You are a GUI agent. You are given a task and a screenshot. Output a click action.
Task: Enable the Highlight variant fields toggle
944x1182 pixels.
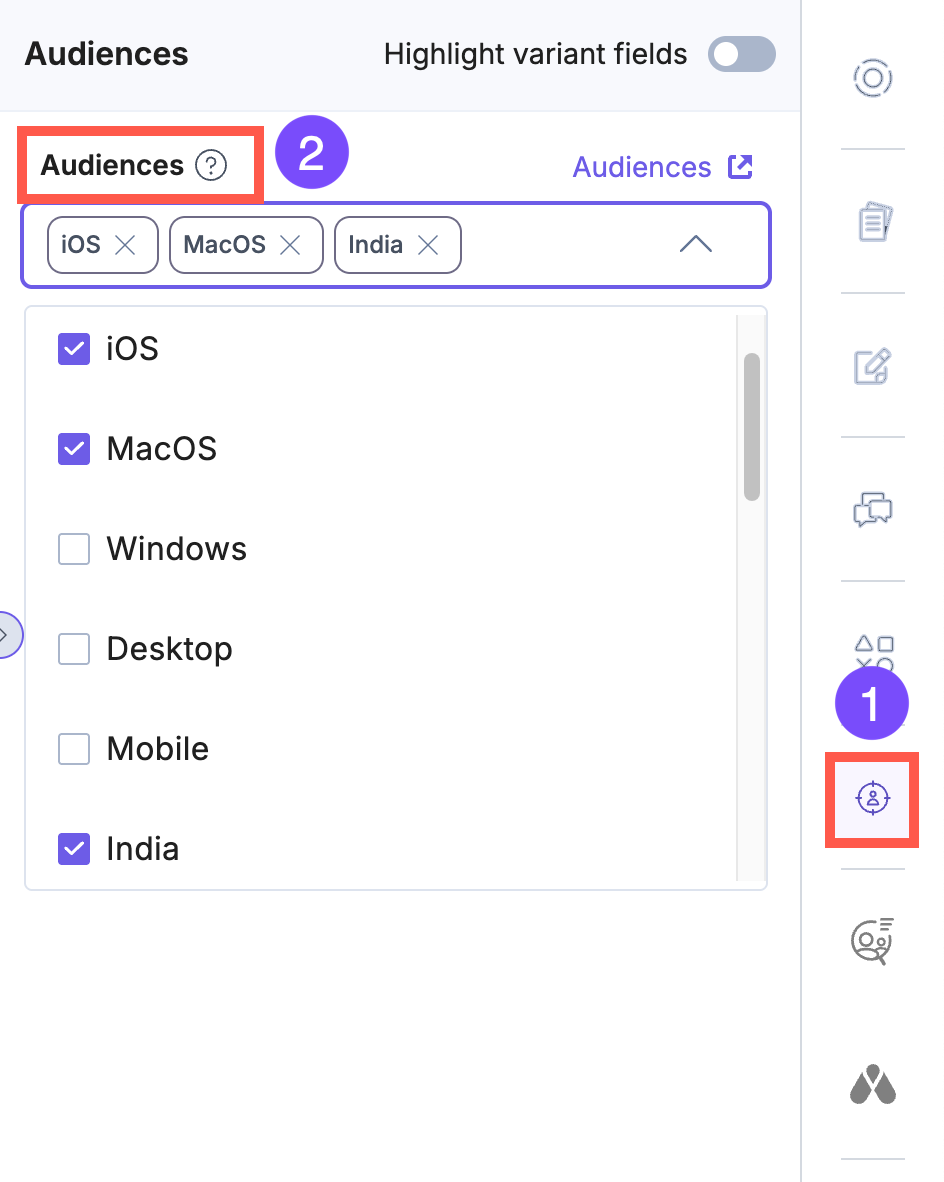(741, 54)
